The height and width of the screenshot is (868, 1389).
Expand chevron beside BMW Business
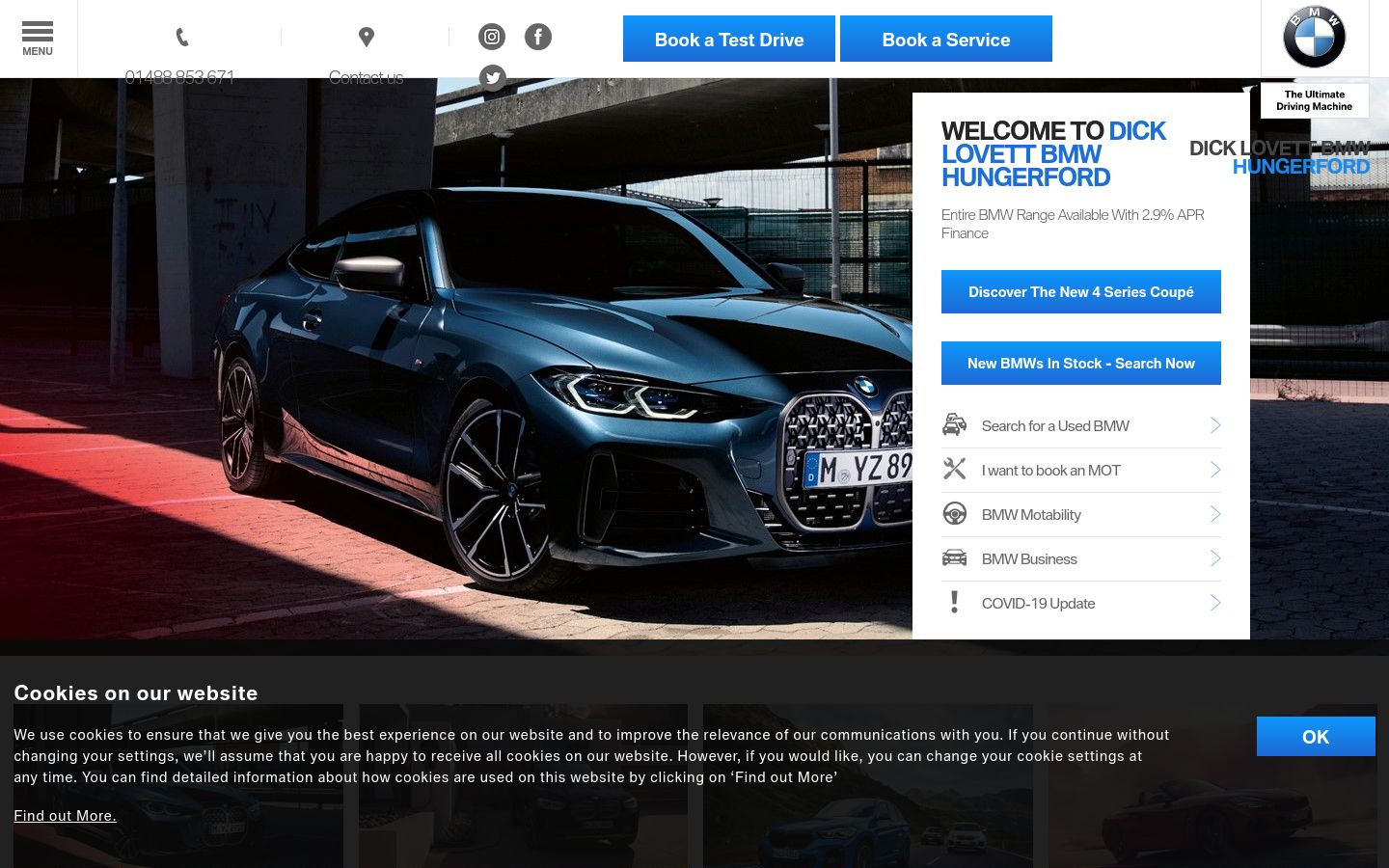click(1215, 558)
